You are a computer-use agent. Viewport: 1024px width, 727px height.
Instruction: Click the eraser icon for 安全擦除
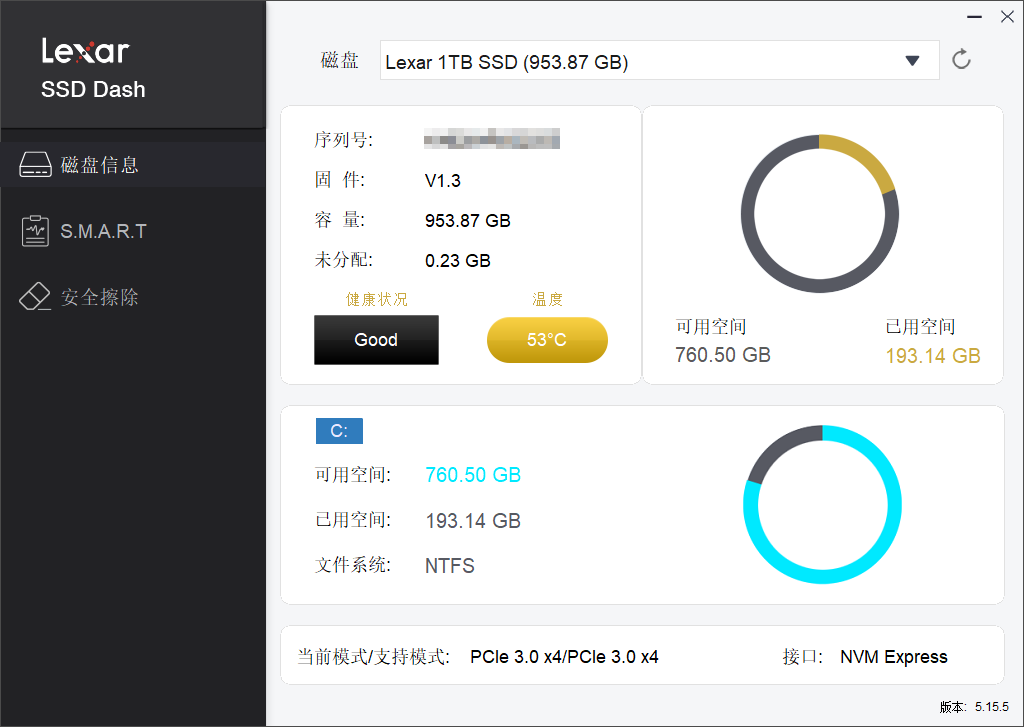tap(35, 297)
